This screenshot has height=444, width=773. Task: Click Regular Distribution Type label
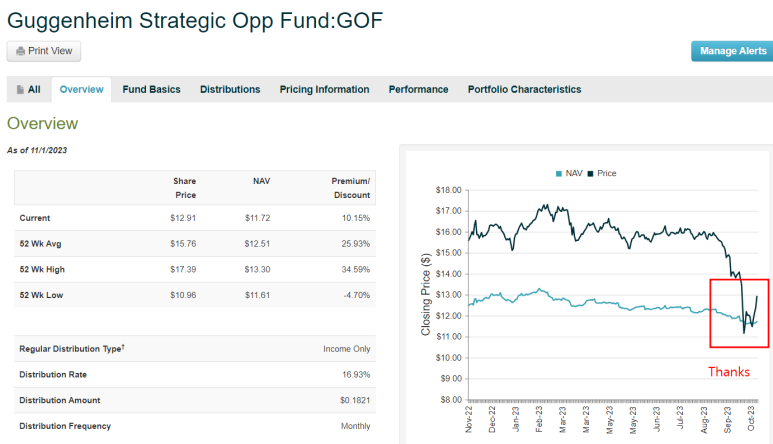pos(72,348)
